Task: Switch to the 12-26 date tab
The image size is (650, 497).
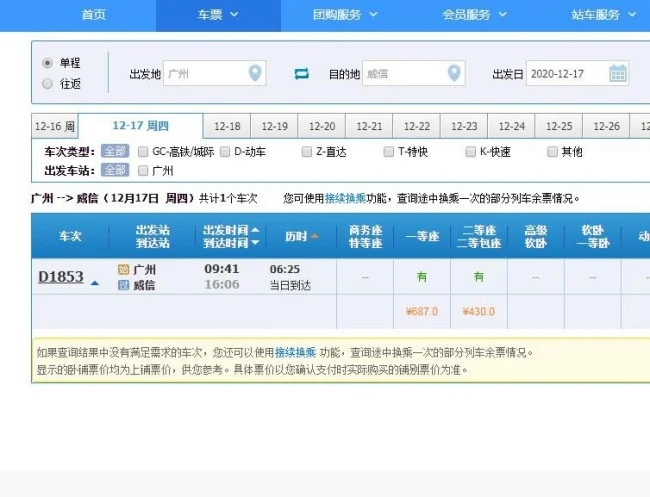Action: point(606,126)
